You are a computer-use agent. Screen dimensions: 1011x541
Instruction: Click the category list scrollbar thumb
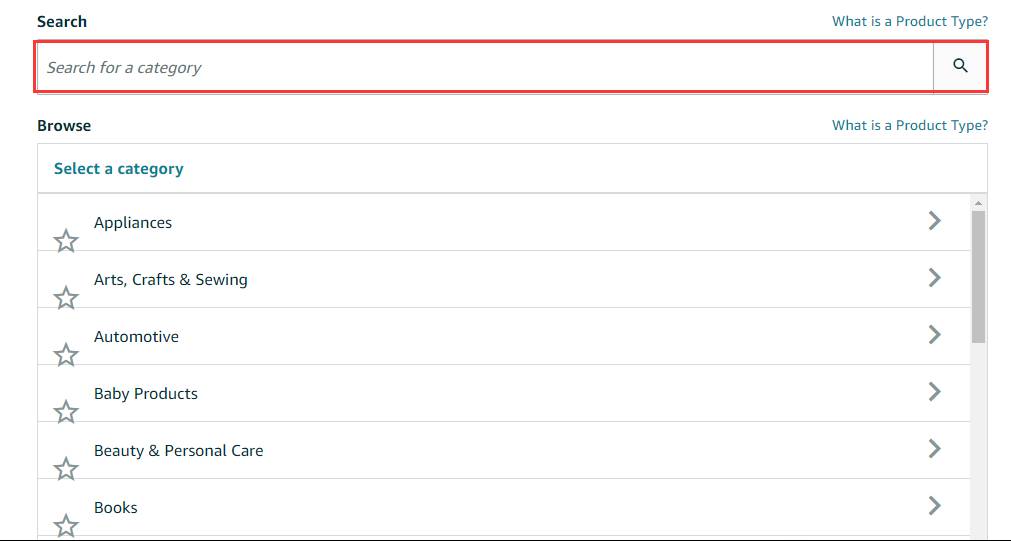tap(978, 277)
